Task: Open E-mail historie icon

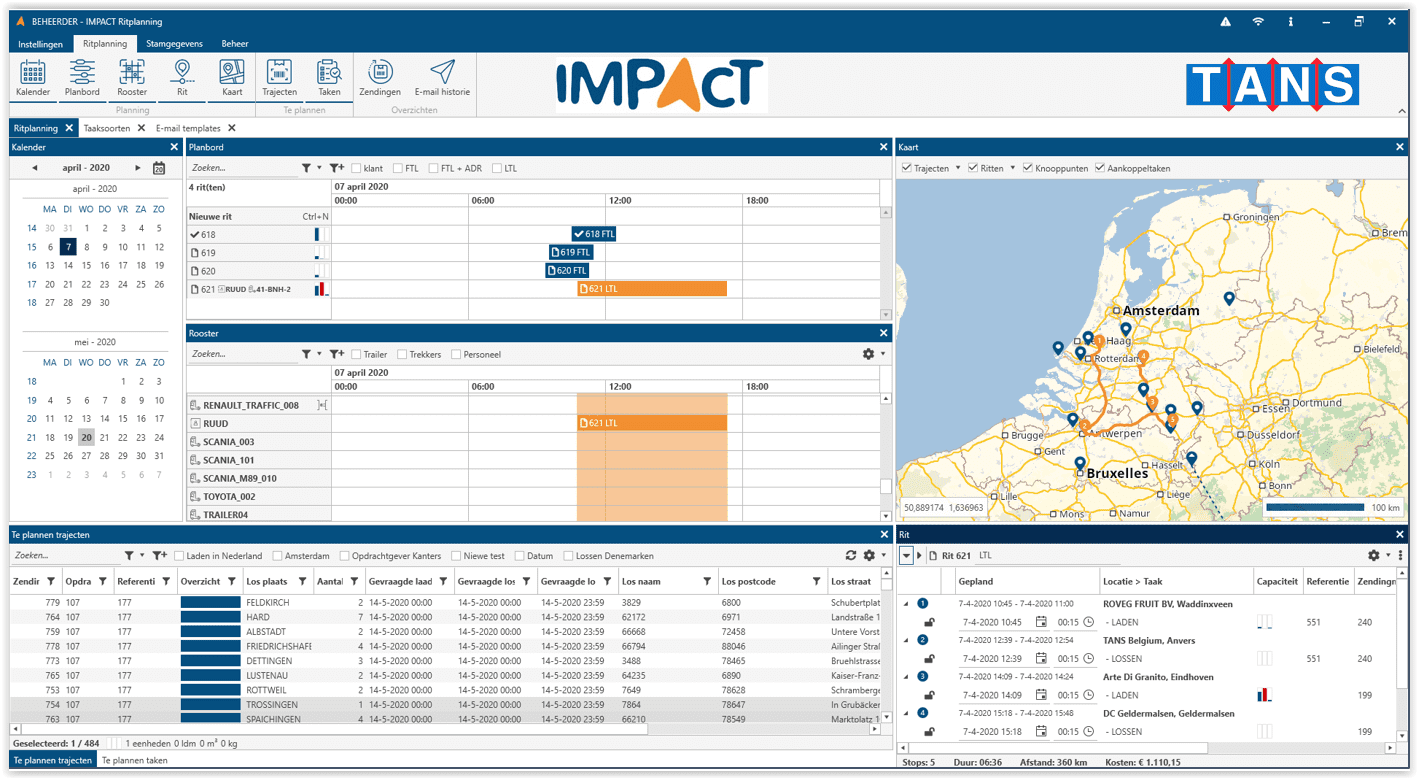Action: pyautogui.click(x=442, y=78)
